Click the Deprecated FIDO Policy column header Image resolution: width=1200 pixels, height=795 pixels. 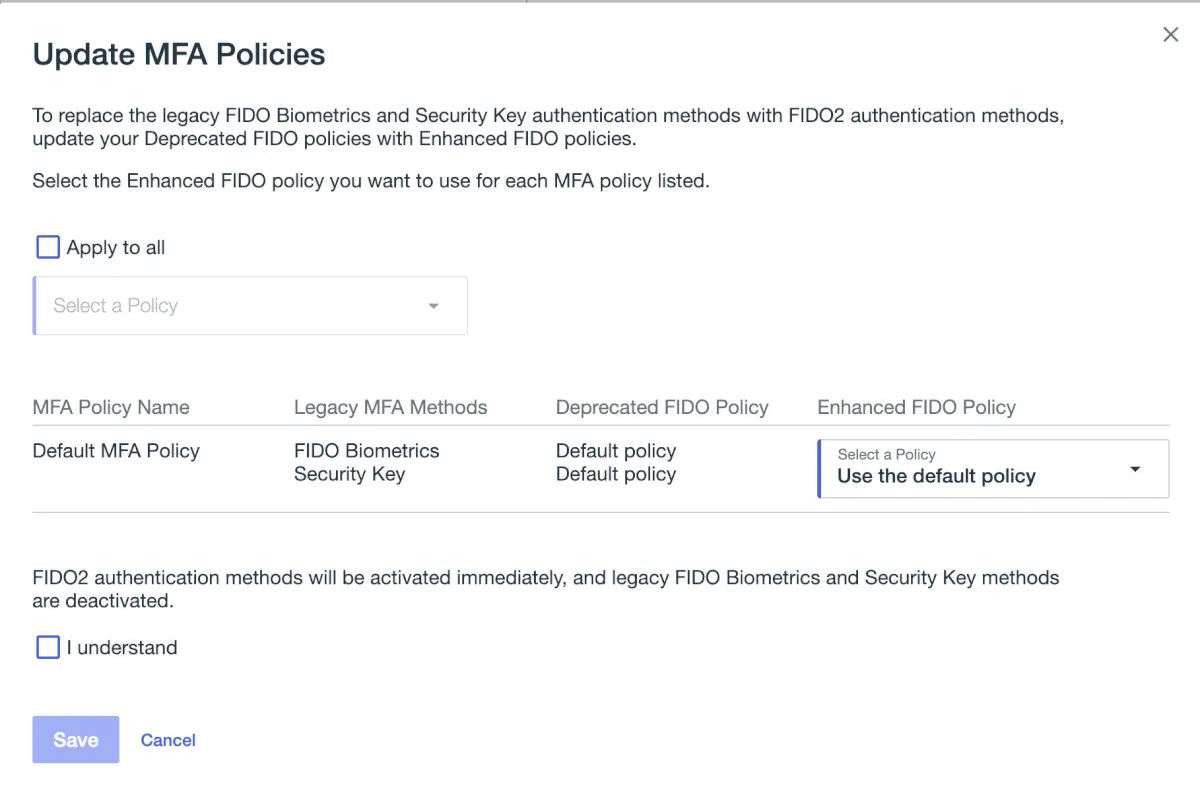click(662, 407)
